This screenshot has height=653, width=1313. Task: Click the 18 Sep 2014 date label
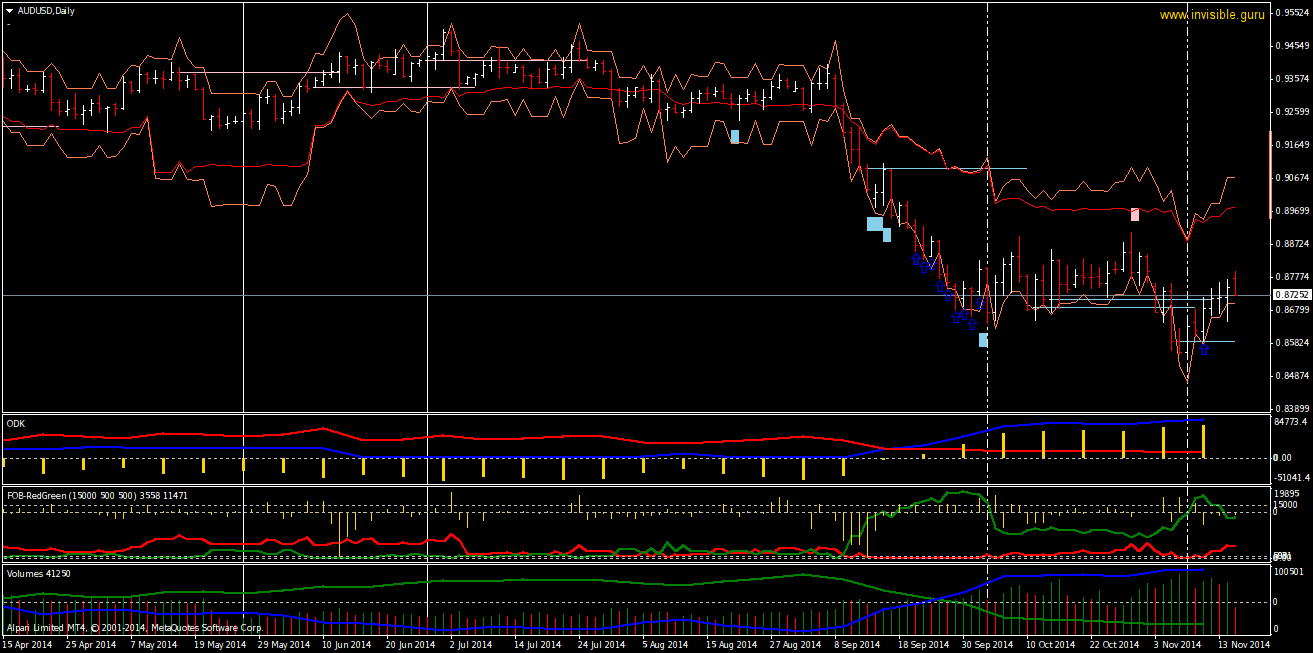click(926, 646)
